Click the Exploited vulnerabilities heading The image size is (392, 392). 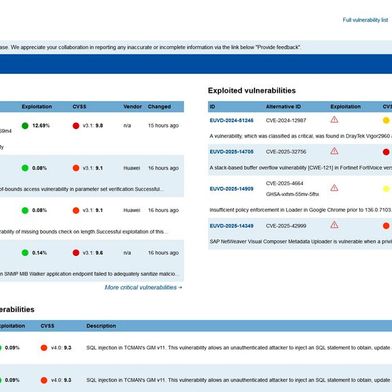click(252, 91)
